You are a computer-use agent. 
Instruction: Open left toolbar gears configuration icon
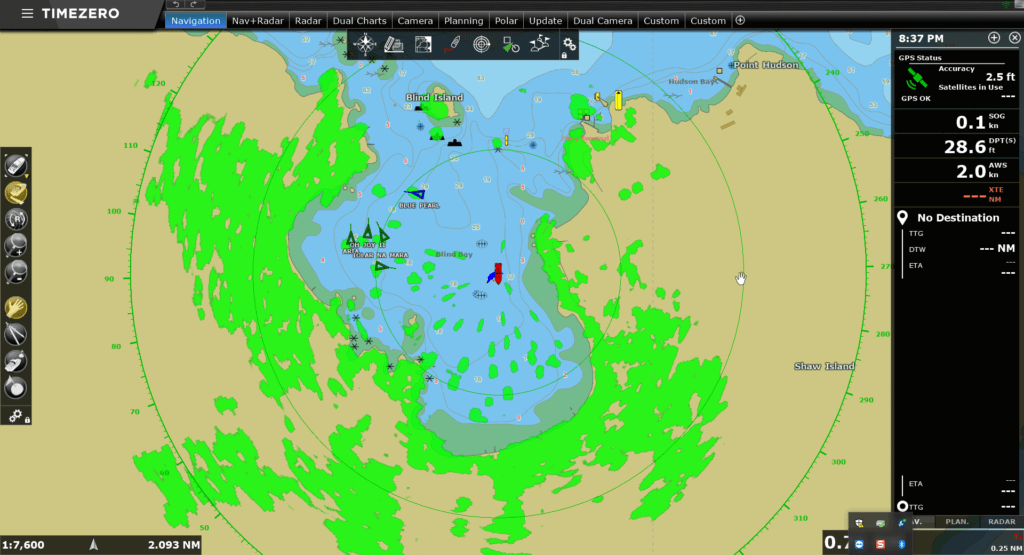(16, 415)
